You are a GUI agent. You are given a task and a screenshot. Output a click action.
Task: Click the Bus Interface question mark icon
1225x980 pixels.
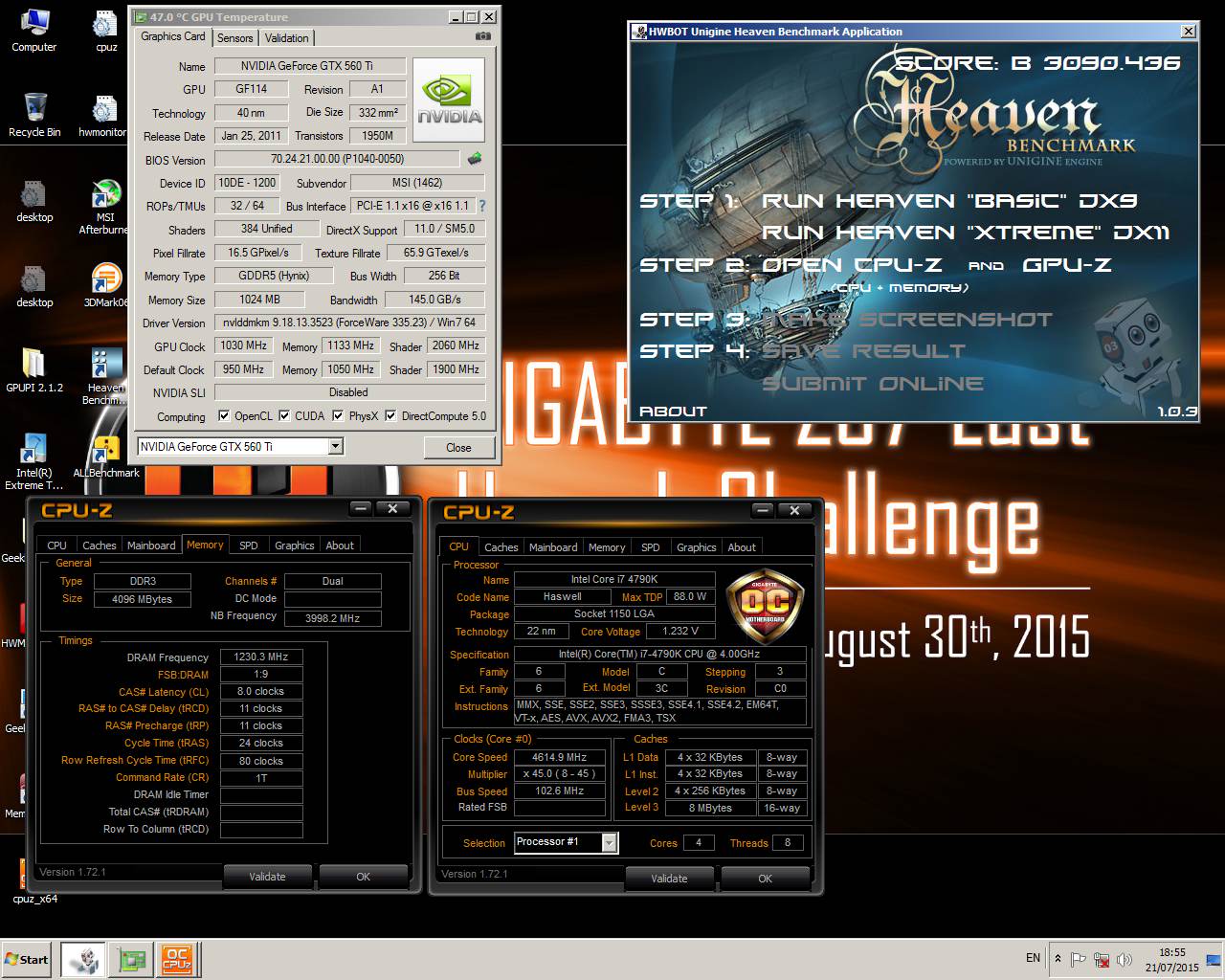[x=481, y=206]
